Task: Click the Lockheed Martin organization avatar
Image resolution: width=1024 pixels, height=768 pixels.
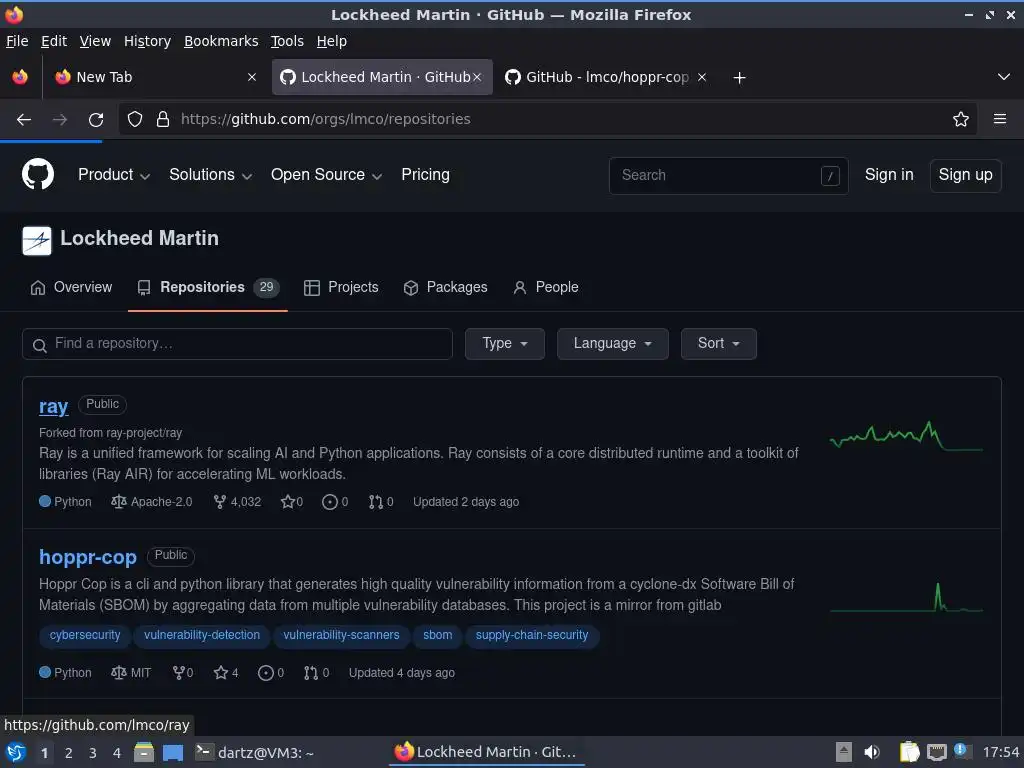Action: click(37, 240)
